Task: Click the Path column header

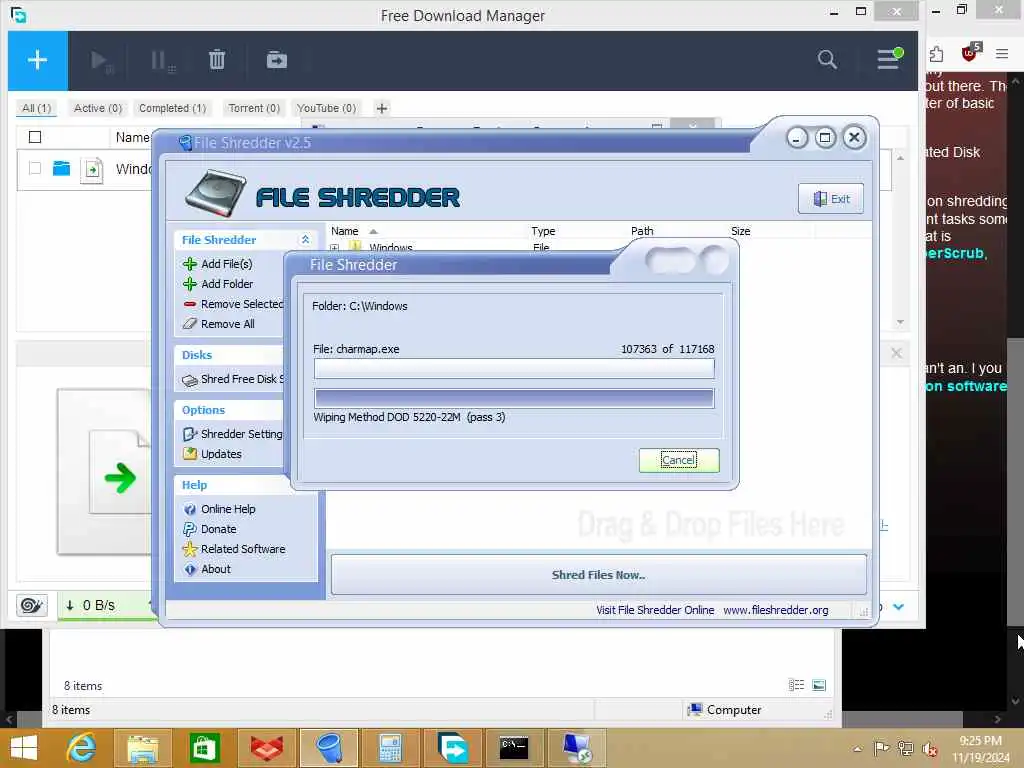Action: click(x=642, y=231)
